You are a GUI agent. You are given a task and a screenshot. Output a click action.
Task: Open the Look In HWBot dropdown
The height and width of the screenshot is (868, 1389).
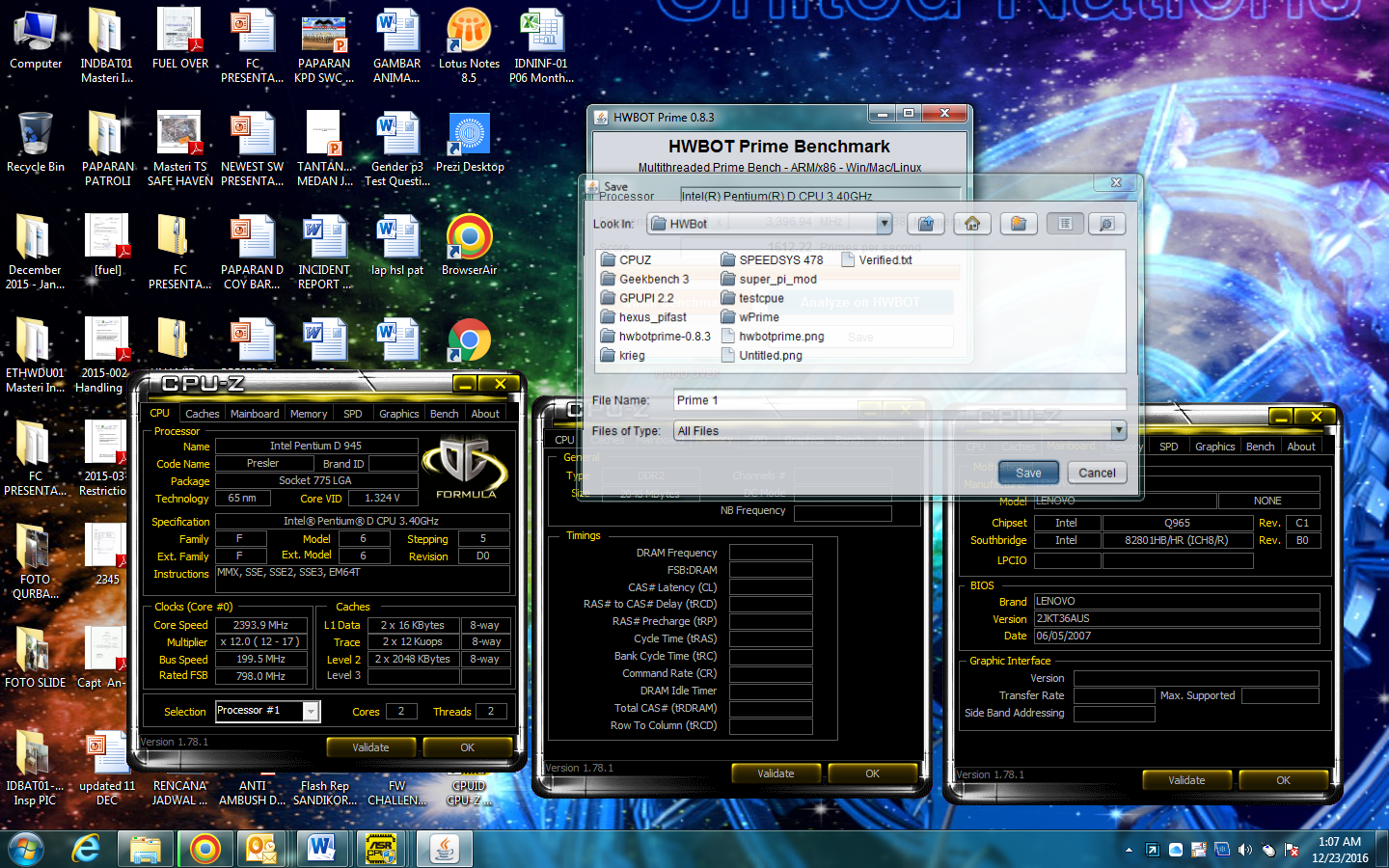tap(884, 224)
